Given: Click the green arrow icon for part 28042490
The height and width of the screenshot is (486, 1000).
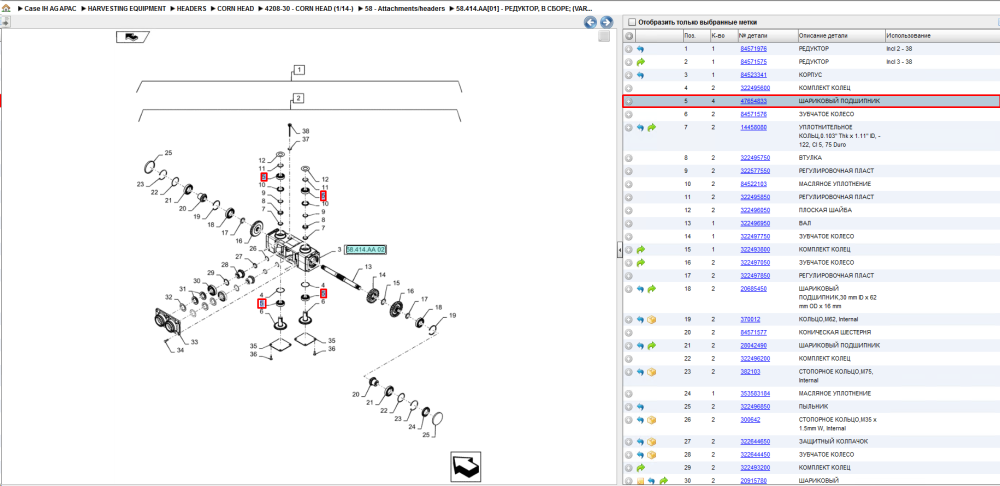Looking at the screenshot, I should click(x=651, y=346).
